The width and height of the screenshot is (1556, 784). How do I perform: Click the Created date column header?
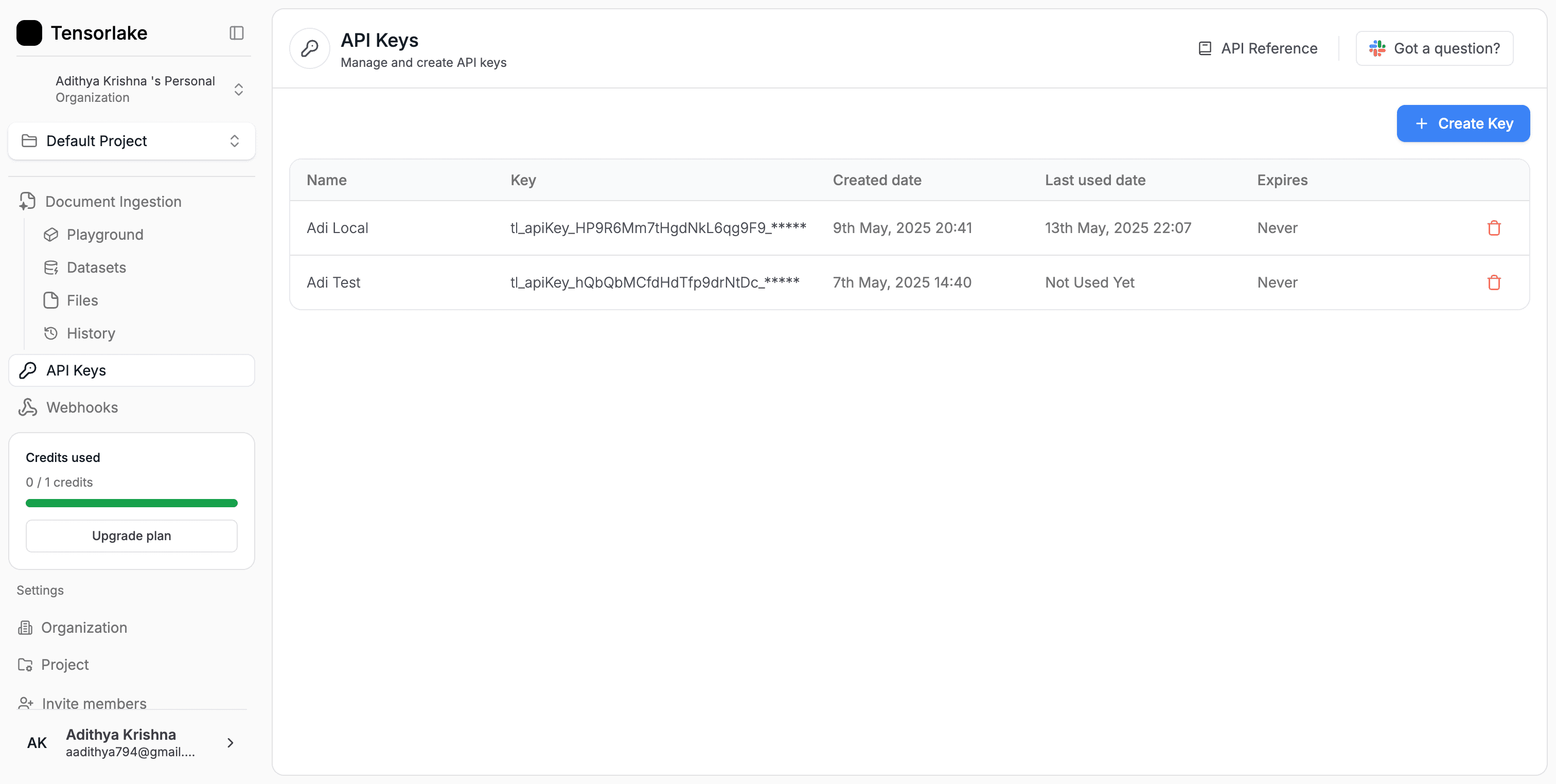coord(877,180)
